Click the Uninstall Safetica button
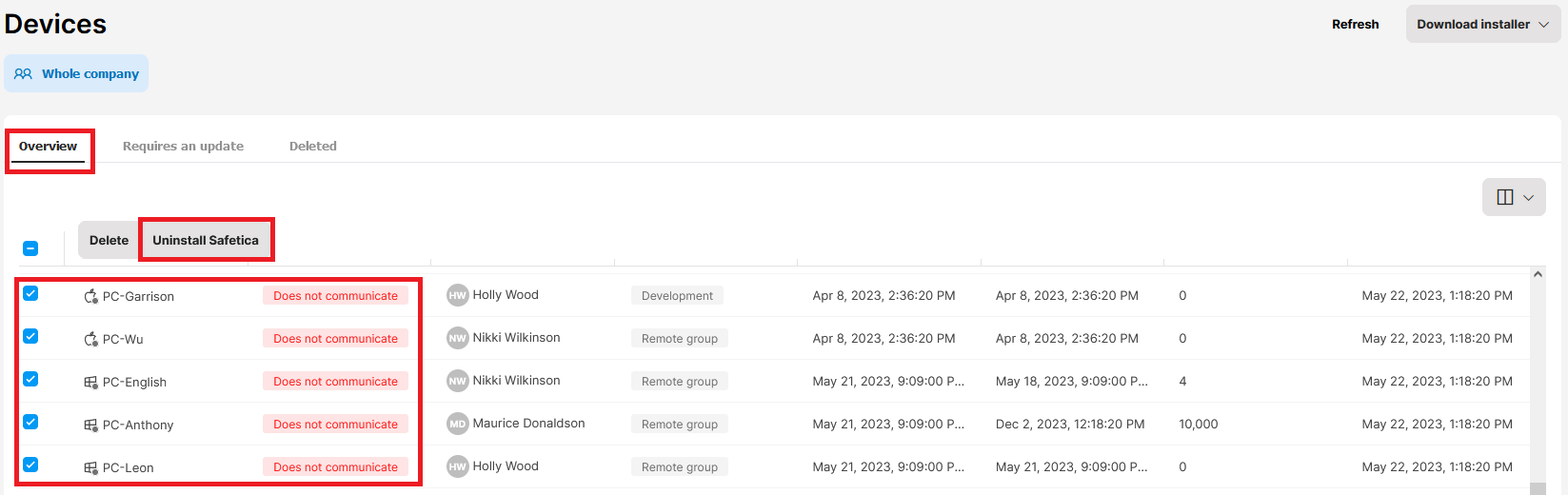1568x495 pixels. point(206,240)
